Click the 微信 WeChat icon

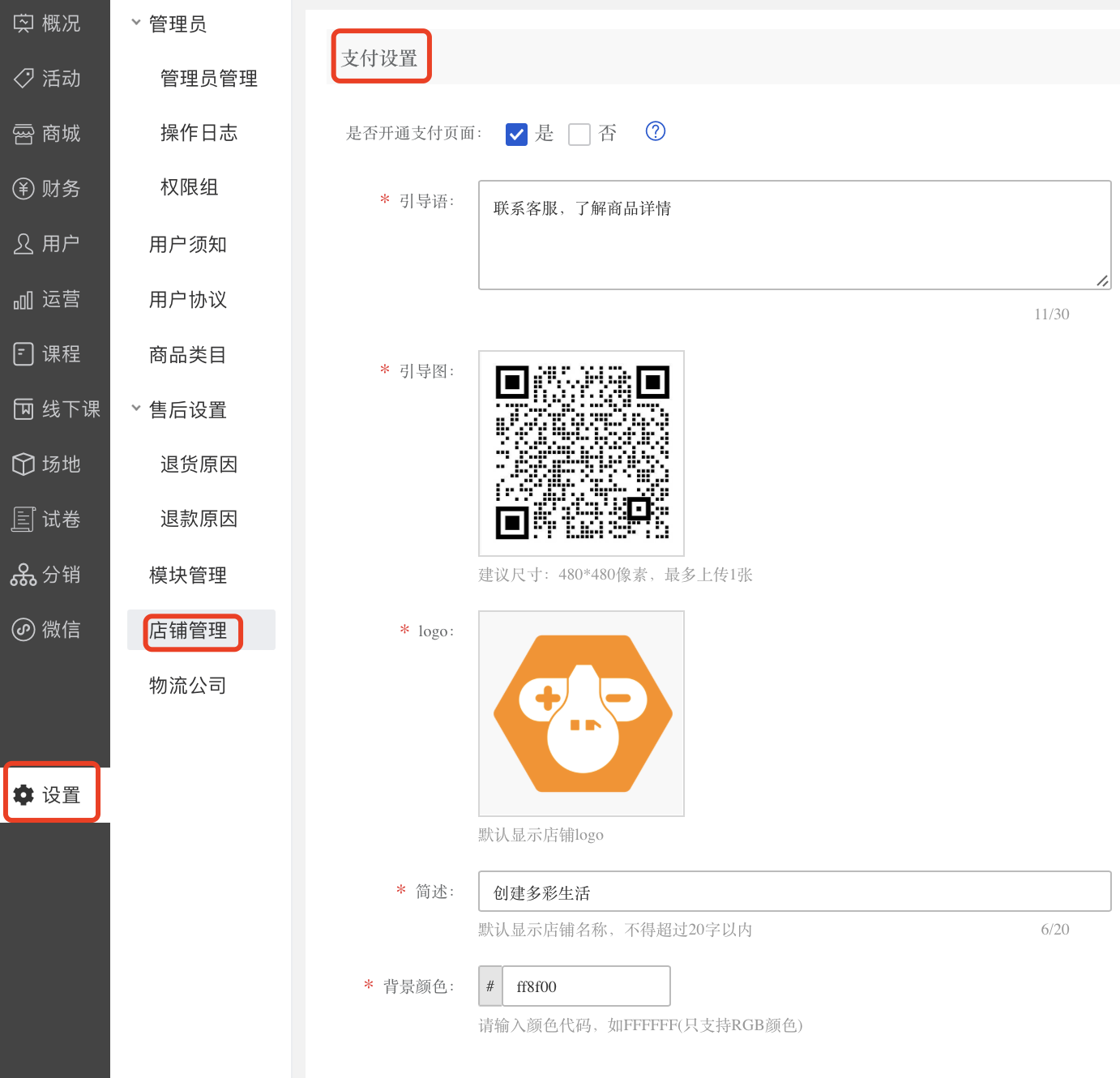pos(24,630)
